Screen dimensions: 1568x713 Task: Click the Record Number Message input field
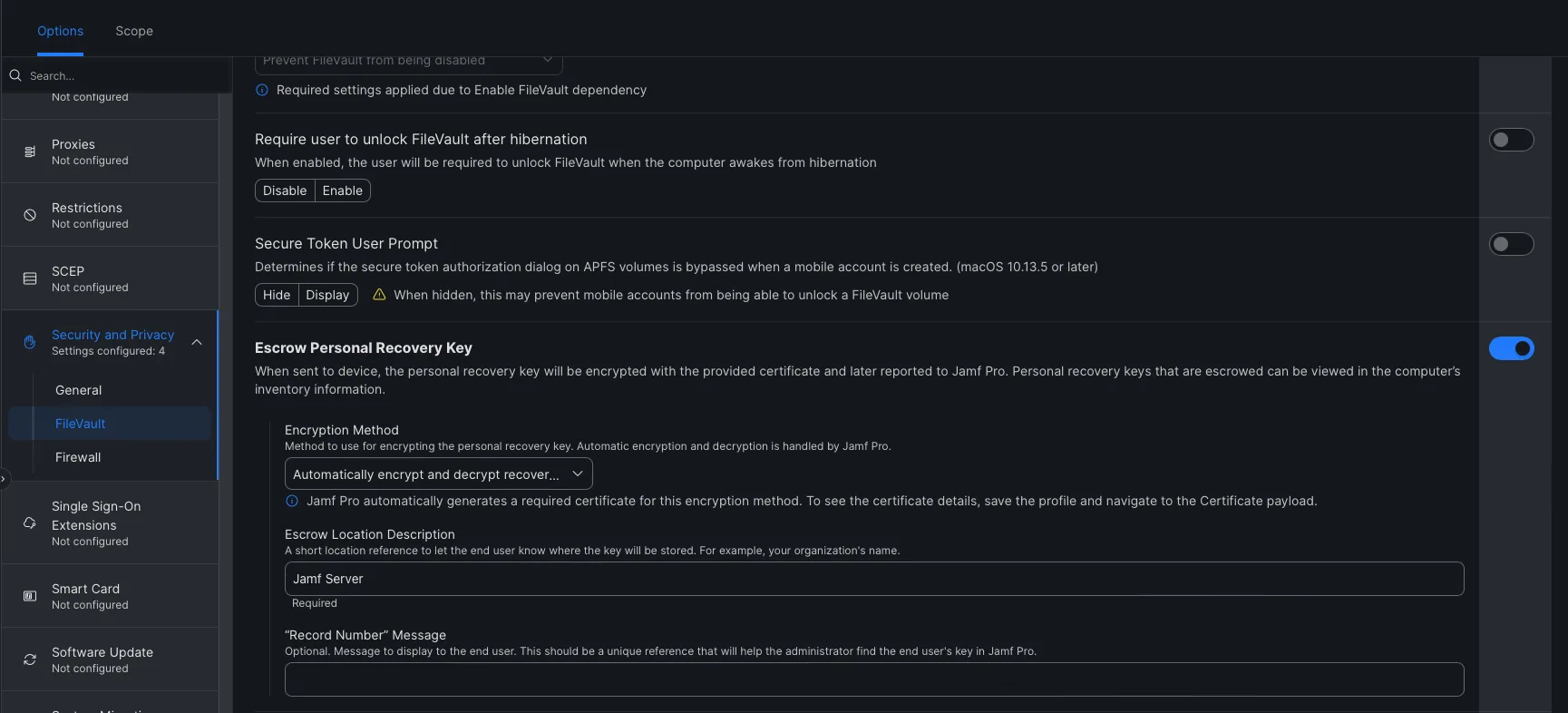coord(874,679)
